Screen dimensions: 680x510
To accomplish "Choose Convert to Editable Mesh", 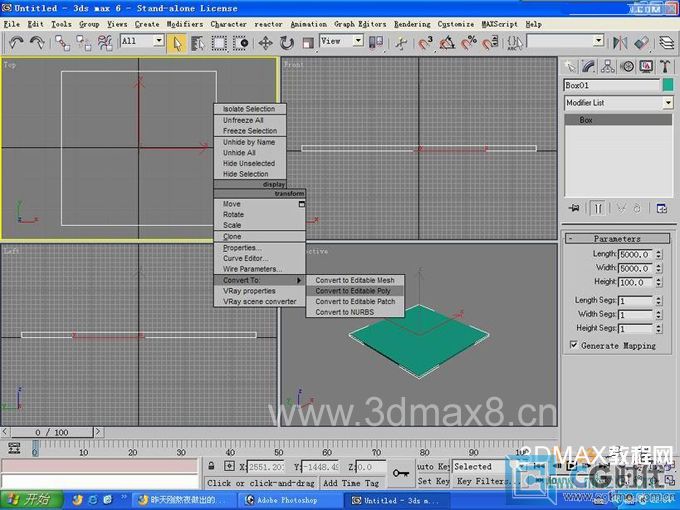I will click(x=355, y=280).
